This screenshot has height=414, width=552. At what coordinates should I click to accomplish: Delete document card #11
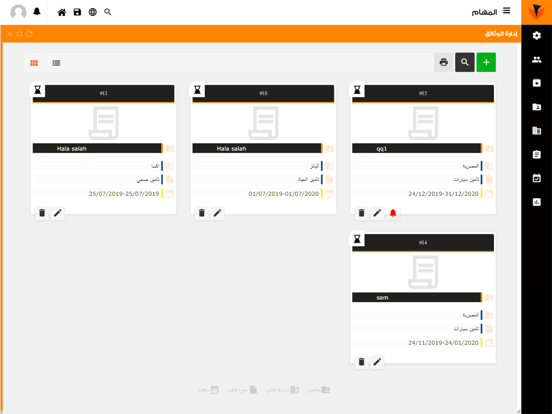tap(42, 213)
